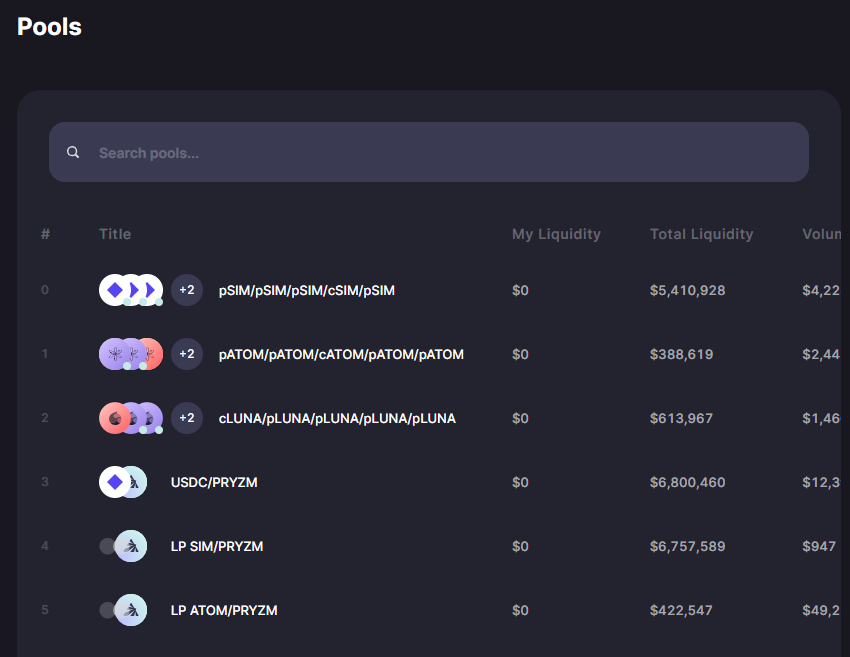Viewport: 850px width, 657px height.
Task: Click total liquidity $5,410,928
Action: pyautogui.click(x=687, y=291)
